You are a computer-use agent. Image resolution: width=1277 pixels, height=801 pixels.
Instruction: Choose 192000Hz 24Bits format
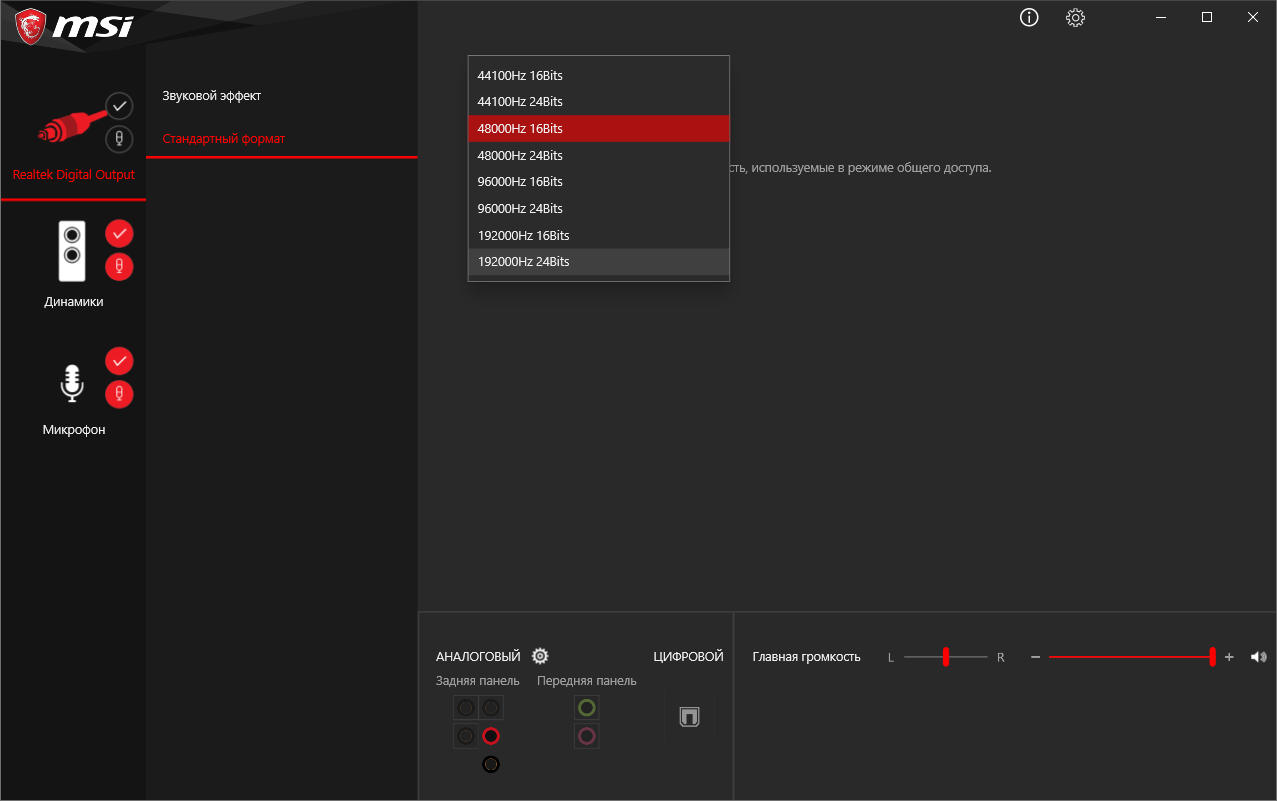(599, 261)
